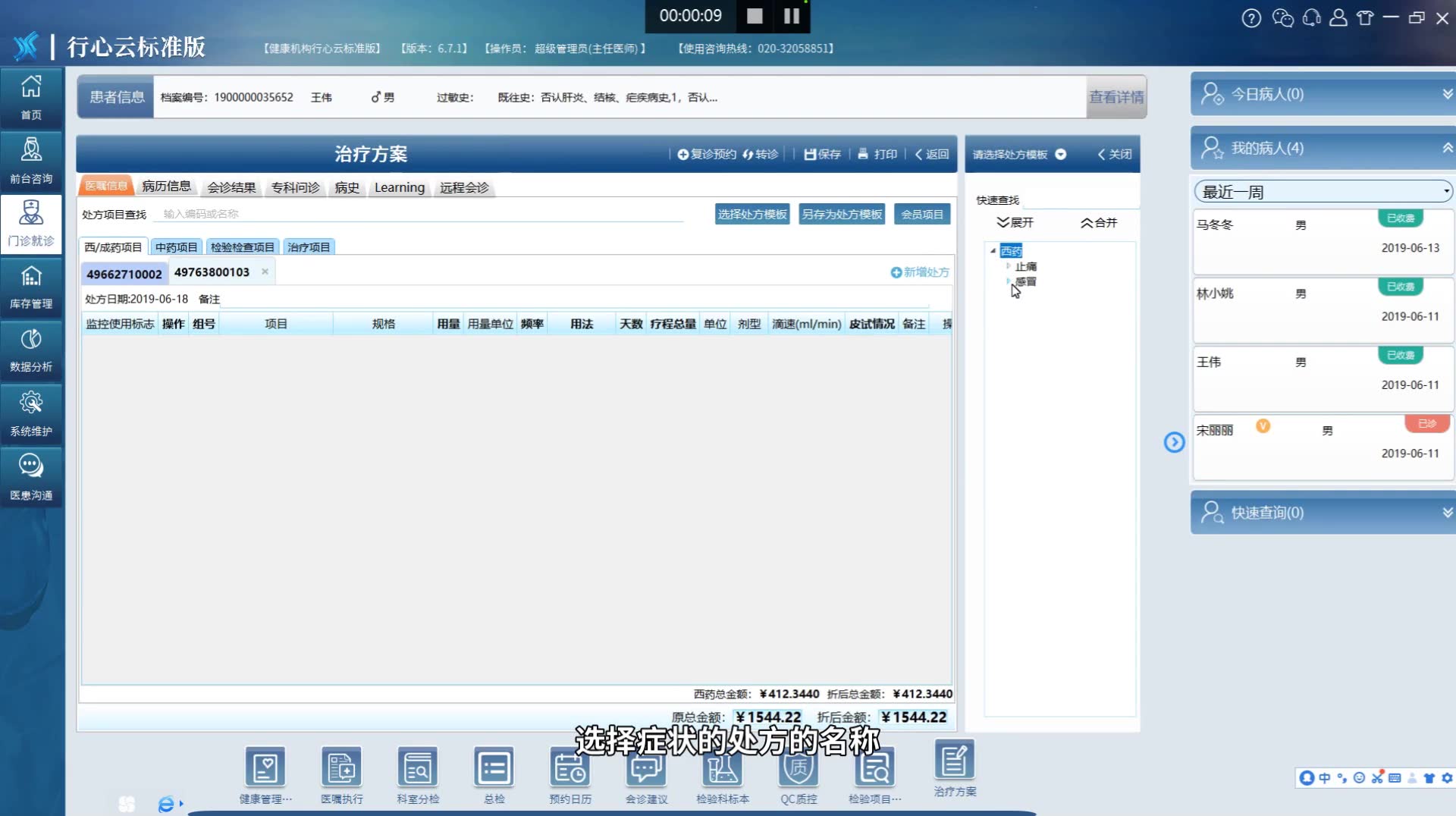Image resolution: width=1456 pixels, height=816 pixels.
Task: Pause the screen recording
Action: point(791,16)
